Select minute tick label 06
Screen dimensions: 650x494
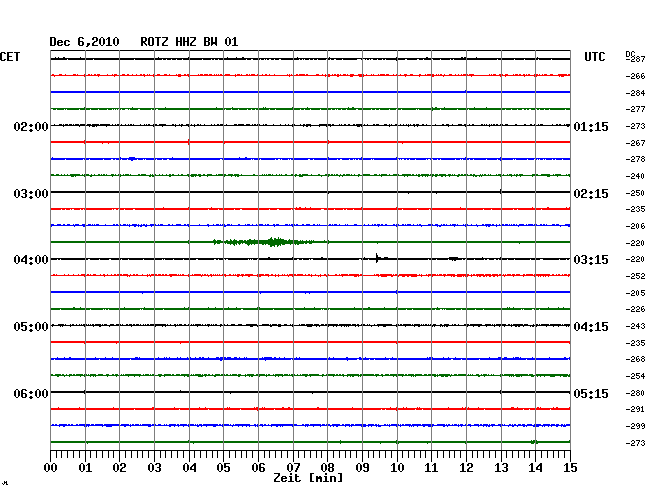258,467
